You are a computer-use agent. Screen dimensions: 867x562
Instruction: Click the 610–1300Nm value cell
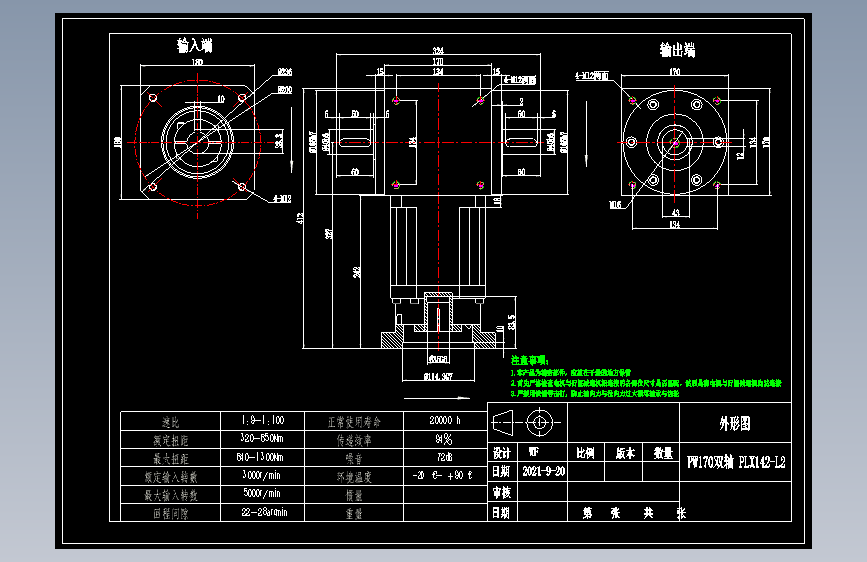point(260,457)
